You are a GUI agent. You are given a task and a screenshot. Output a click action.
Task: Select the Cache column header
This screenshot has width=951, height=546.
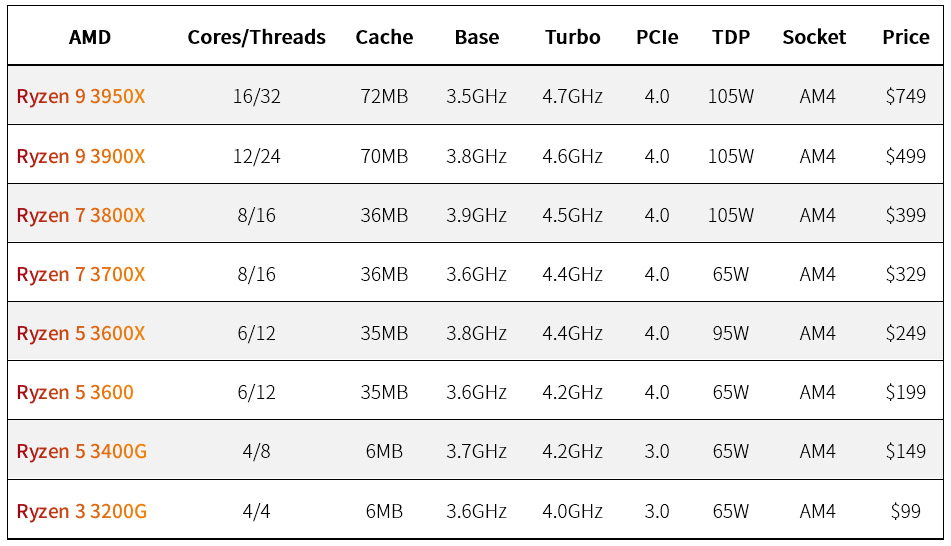[x=384, y=38]
